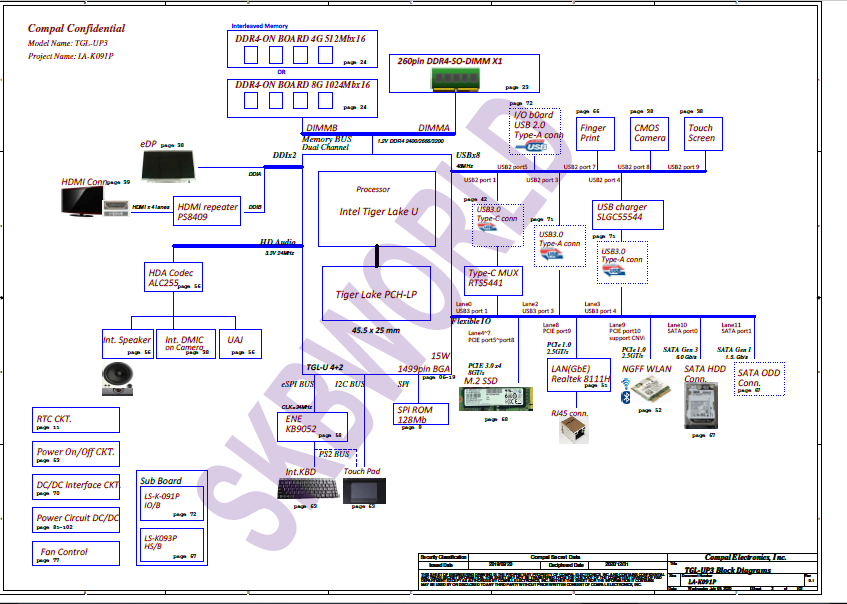Select the Power On/Off CKT. box
Screen dimensions: 847x604
click(76, 454)
